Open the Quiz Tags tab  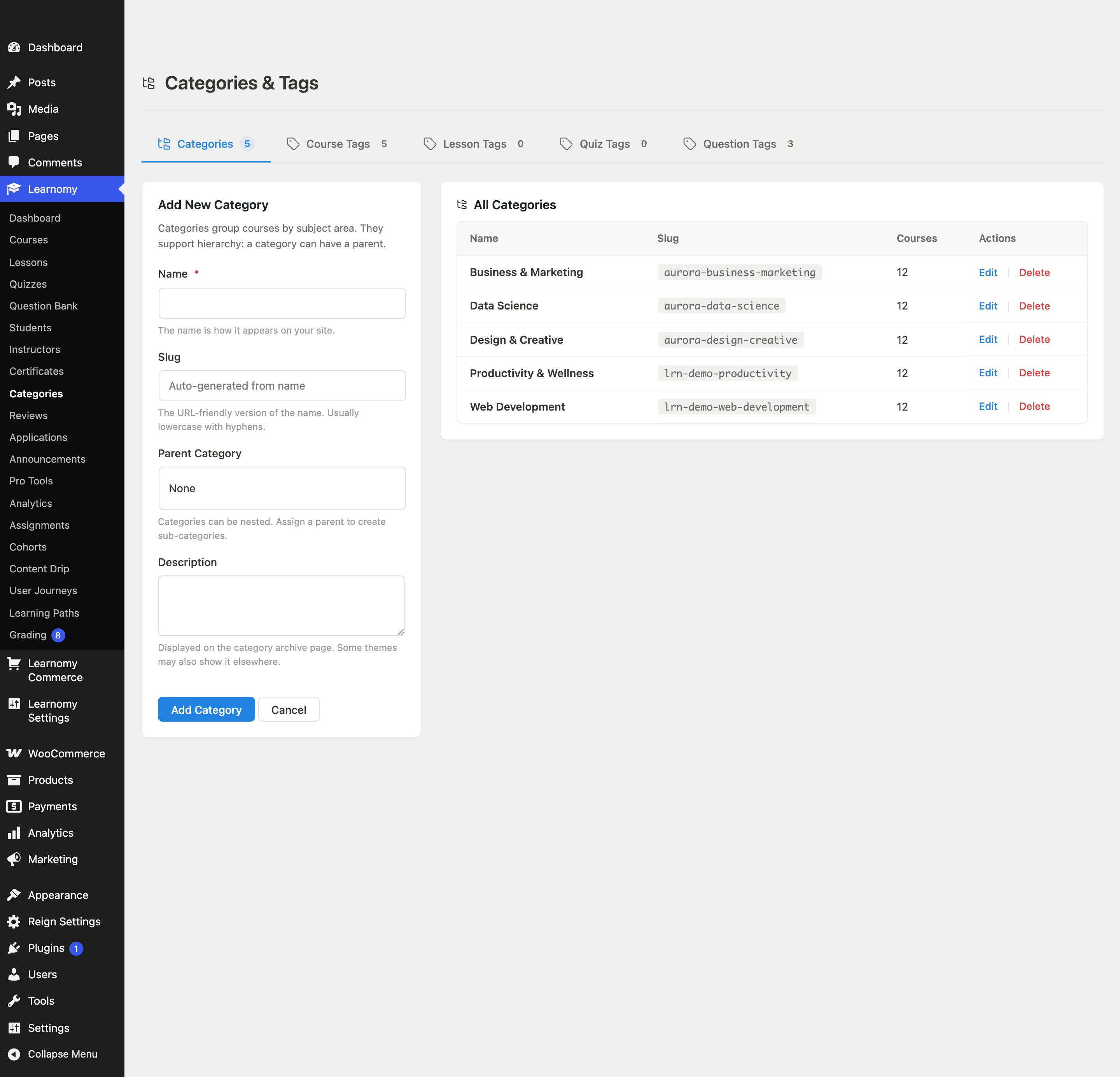[604, 143]
